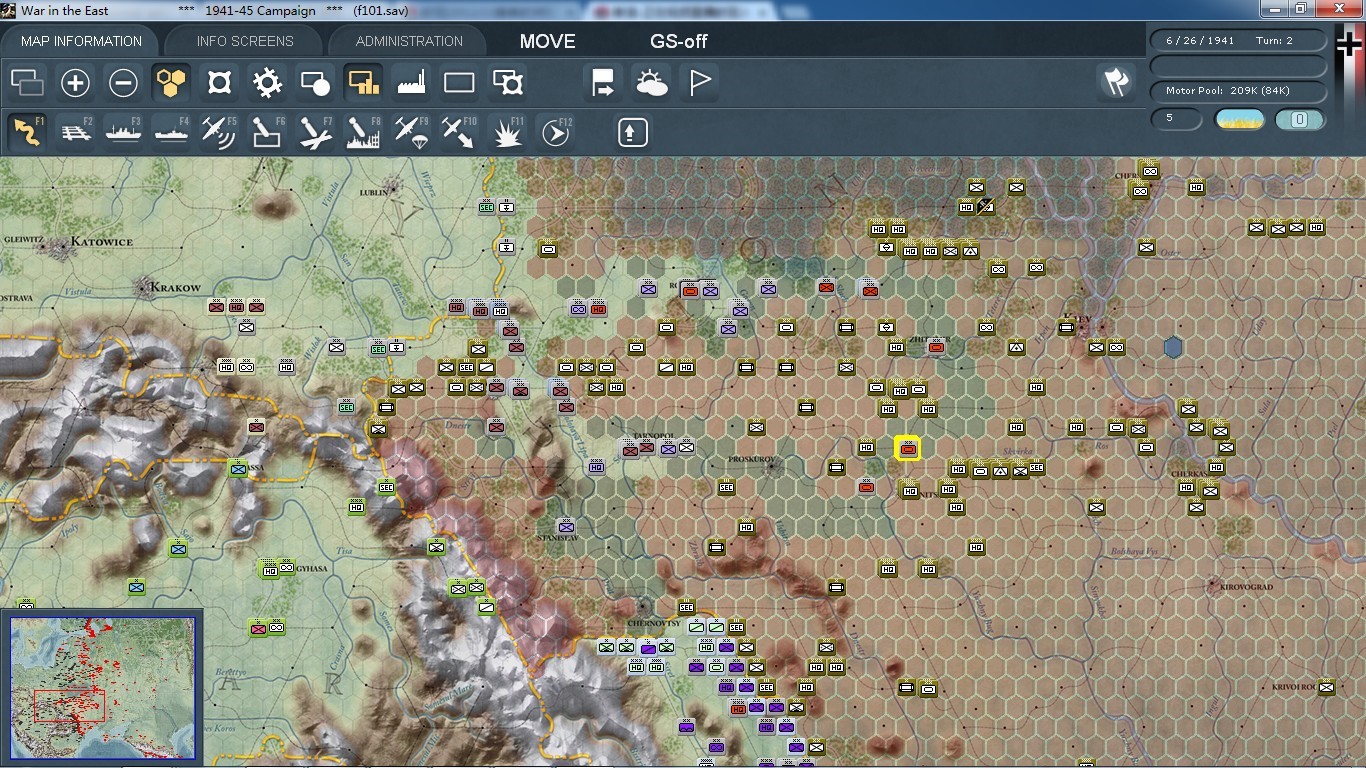Open the INFO SCREENS tab

coord(245,41)
